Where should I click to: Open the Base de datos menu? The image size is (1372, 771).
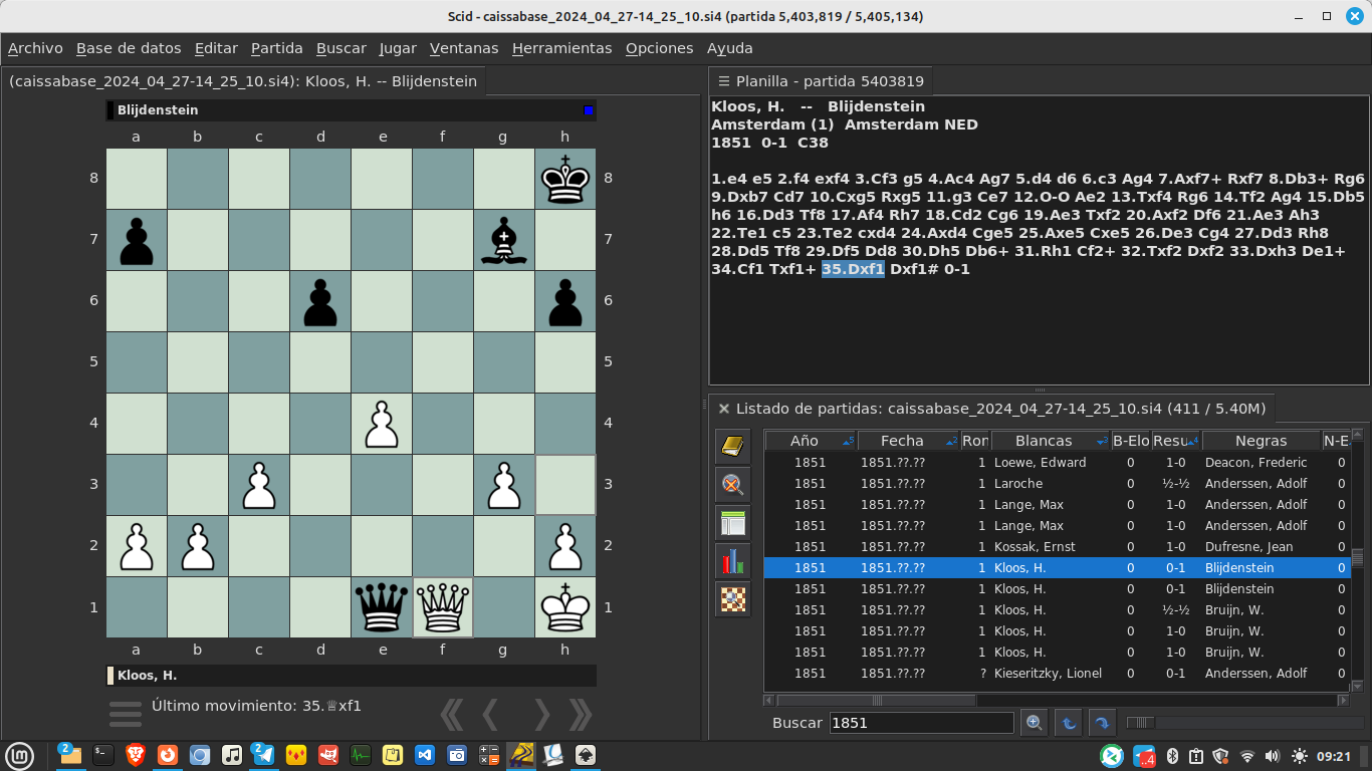129,48
